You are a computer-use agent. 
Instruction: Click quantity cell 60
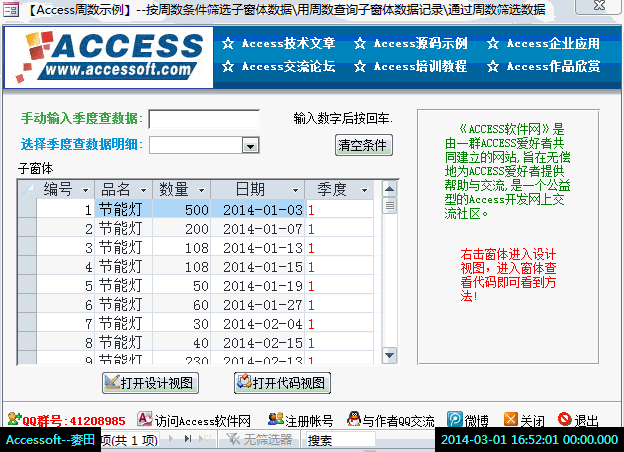click(x=182, y=304)
